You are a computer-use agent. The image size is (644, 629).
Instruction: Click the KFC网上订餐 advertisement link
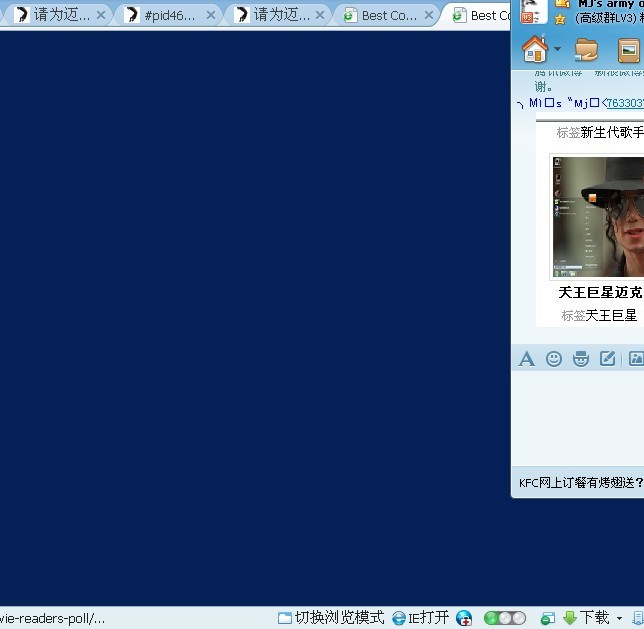[580, 483]
